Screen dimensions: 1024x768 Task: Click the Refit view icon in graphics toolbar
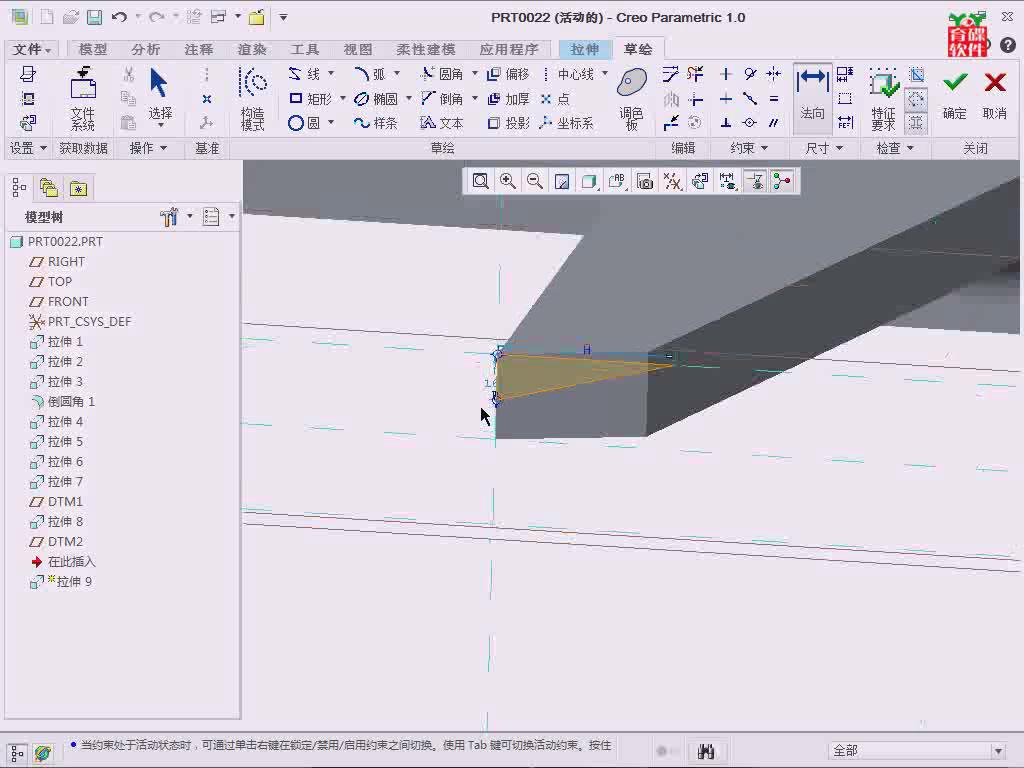click(x=481, y=181)
